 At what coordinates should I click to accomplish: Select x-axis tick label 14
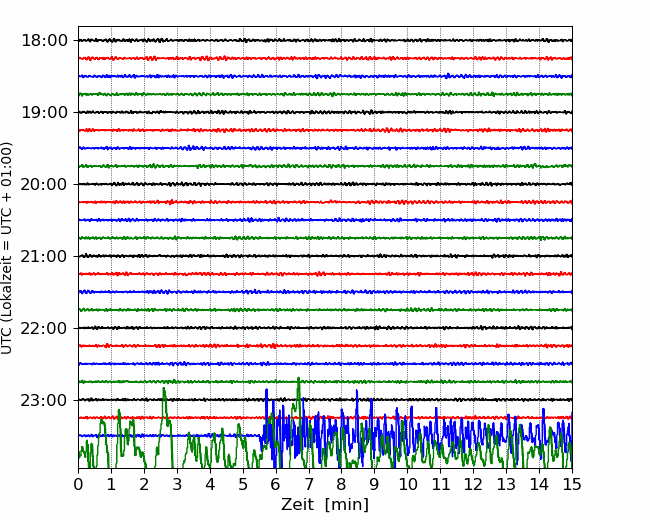click(539, 484)
